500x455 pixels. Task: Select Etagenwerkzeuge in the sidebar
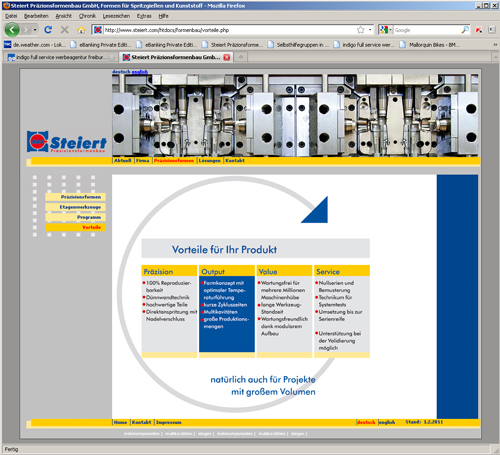coord(76,207)
